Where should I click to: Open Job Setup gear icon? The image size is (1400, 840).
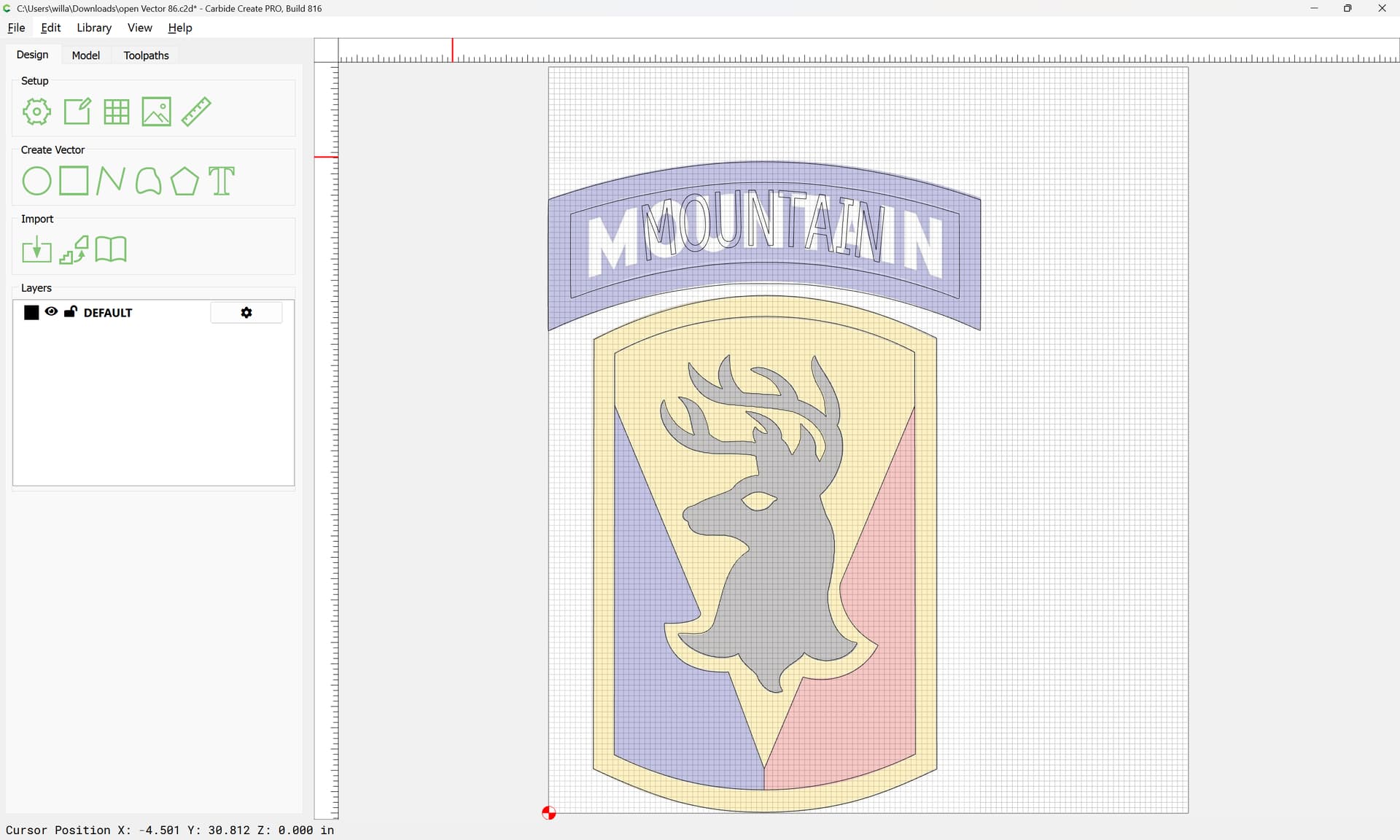(36, 112)
